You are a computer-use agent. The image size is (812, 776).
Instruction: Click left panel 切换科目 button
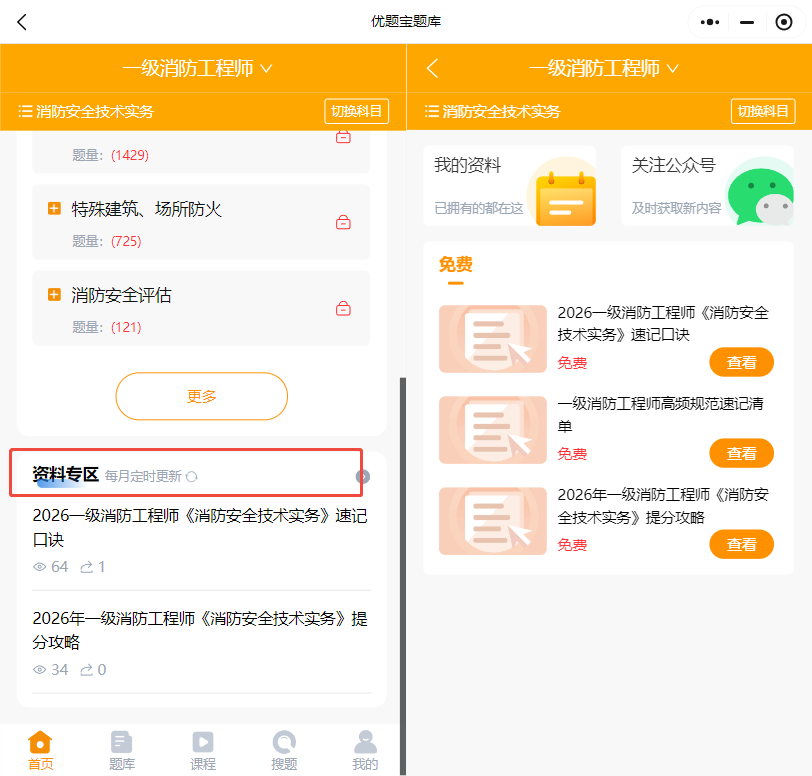coord(356,111)
